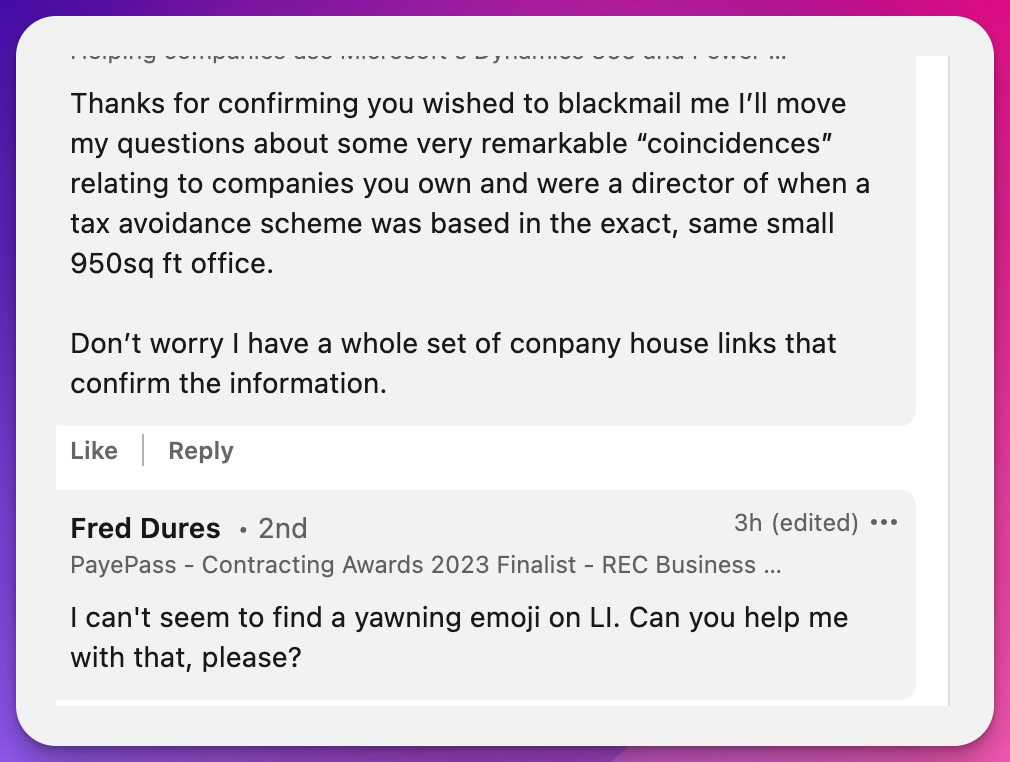Image resolution: width=1010 pixels, height=762 pixels.
Task: Click the divider between Like and Reply
Action: (143, 451)
